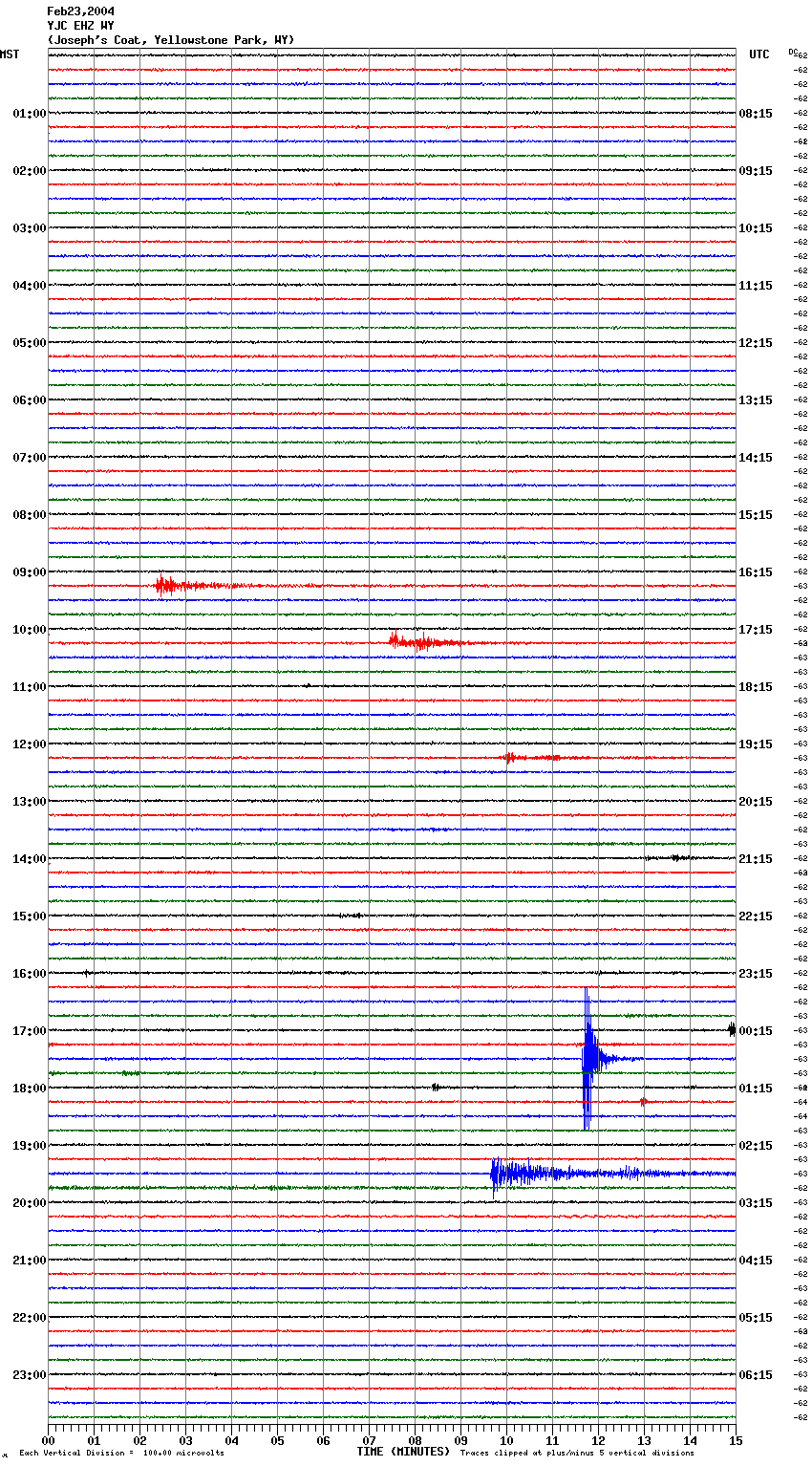This screenshot has height=1466, width=812.
Task: Click the small red blip near minute 13 after 18:00
Action: click(644, 1102)
